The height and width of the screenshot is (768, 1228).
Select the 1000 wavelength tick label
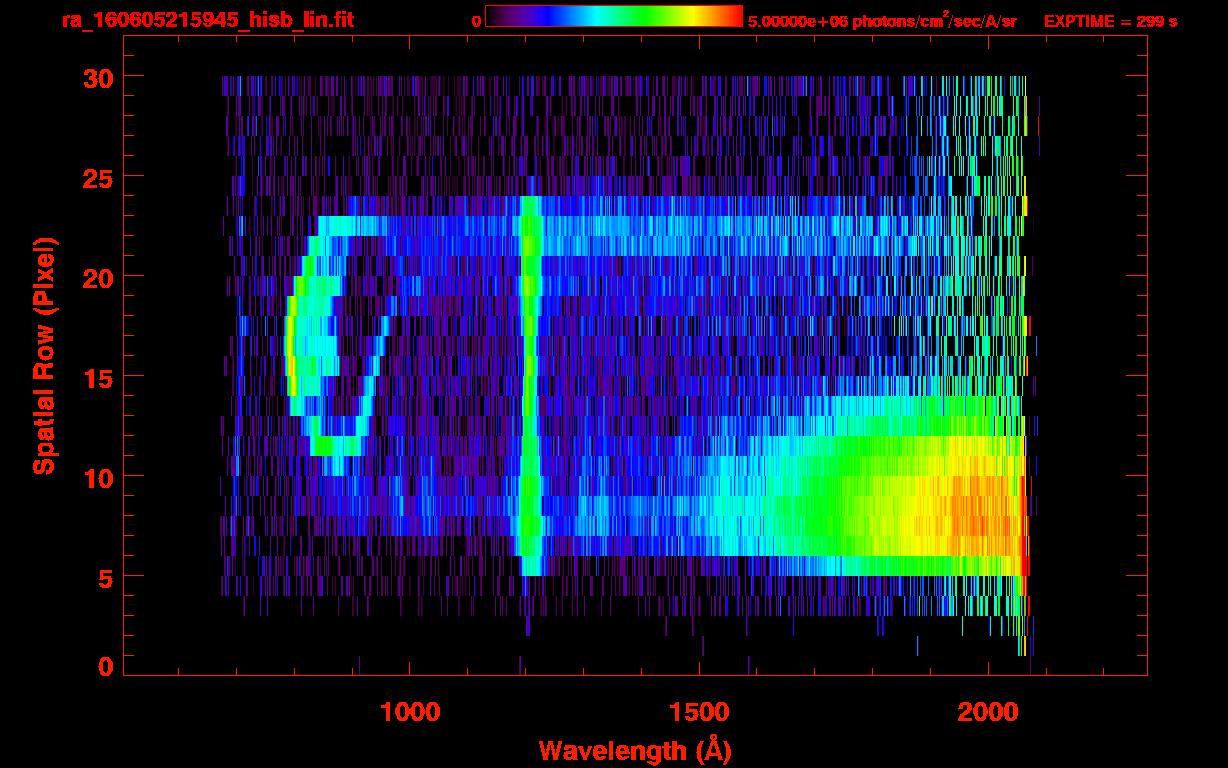(410, 712)
